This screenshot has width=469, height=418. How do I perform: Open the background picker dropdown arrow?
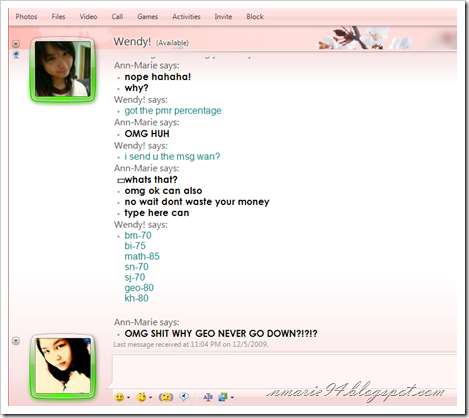click(232, 397)
